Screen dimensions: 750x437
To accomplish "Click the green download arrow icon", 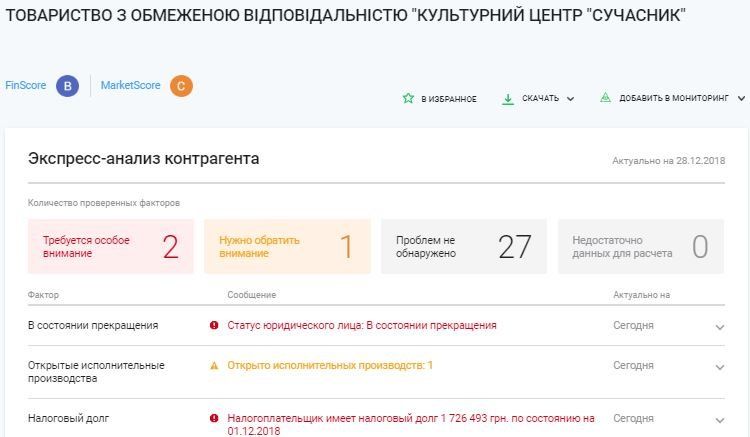I will 508,99.
